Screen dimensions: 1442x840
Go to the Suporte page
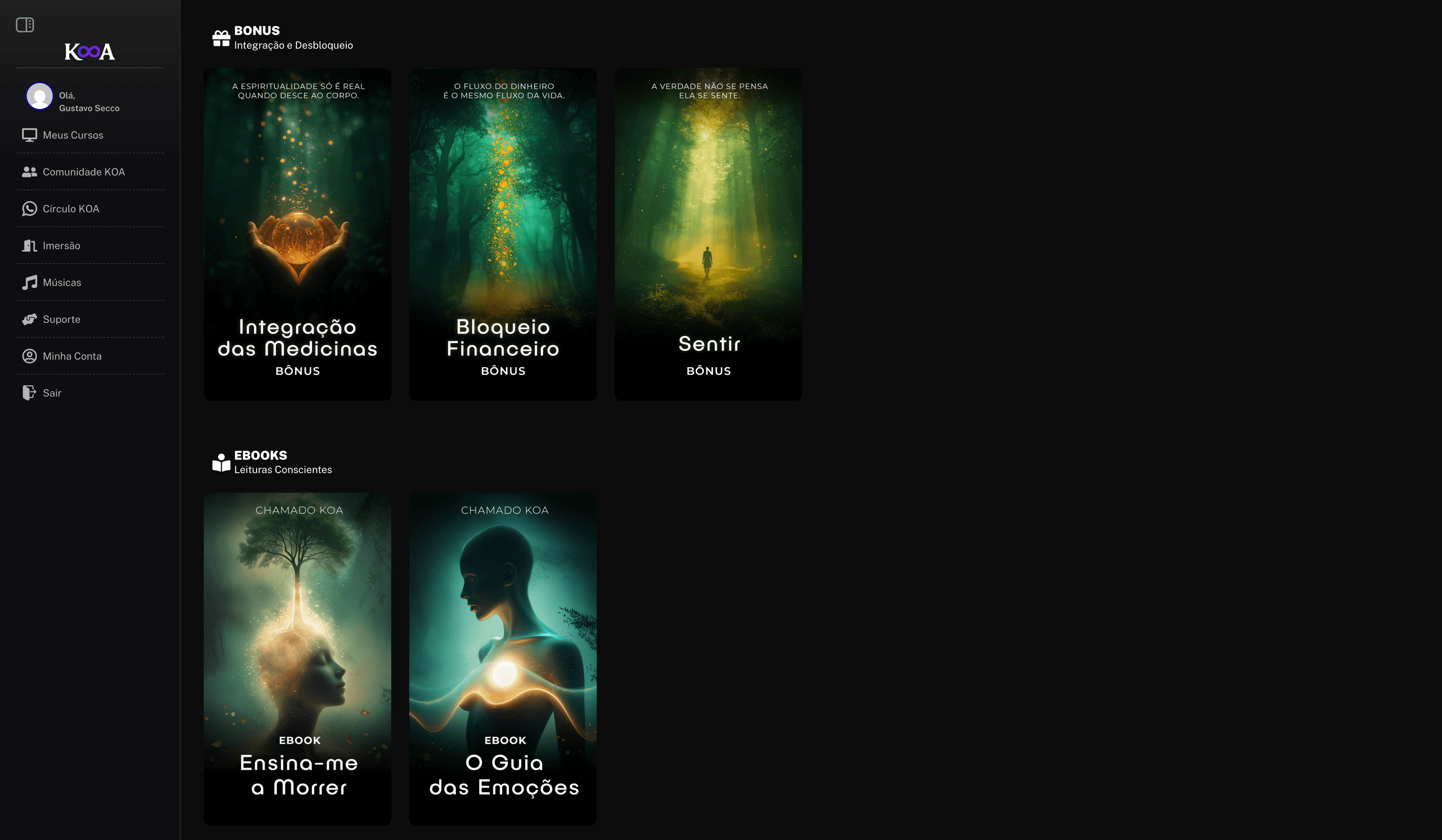coord(62,319)
